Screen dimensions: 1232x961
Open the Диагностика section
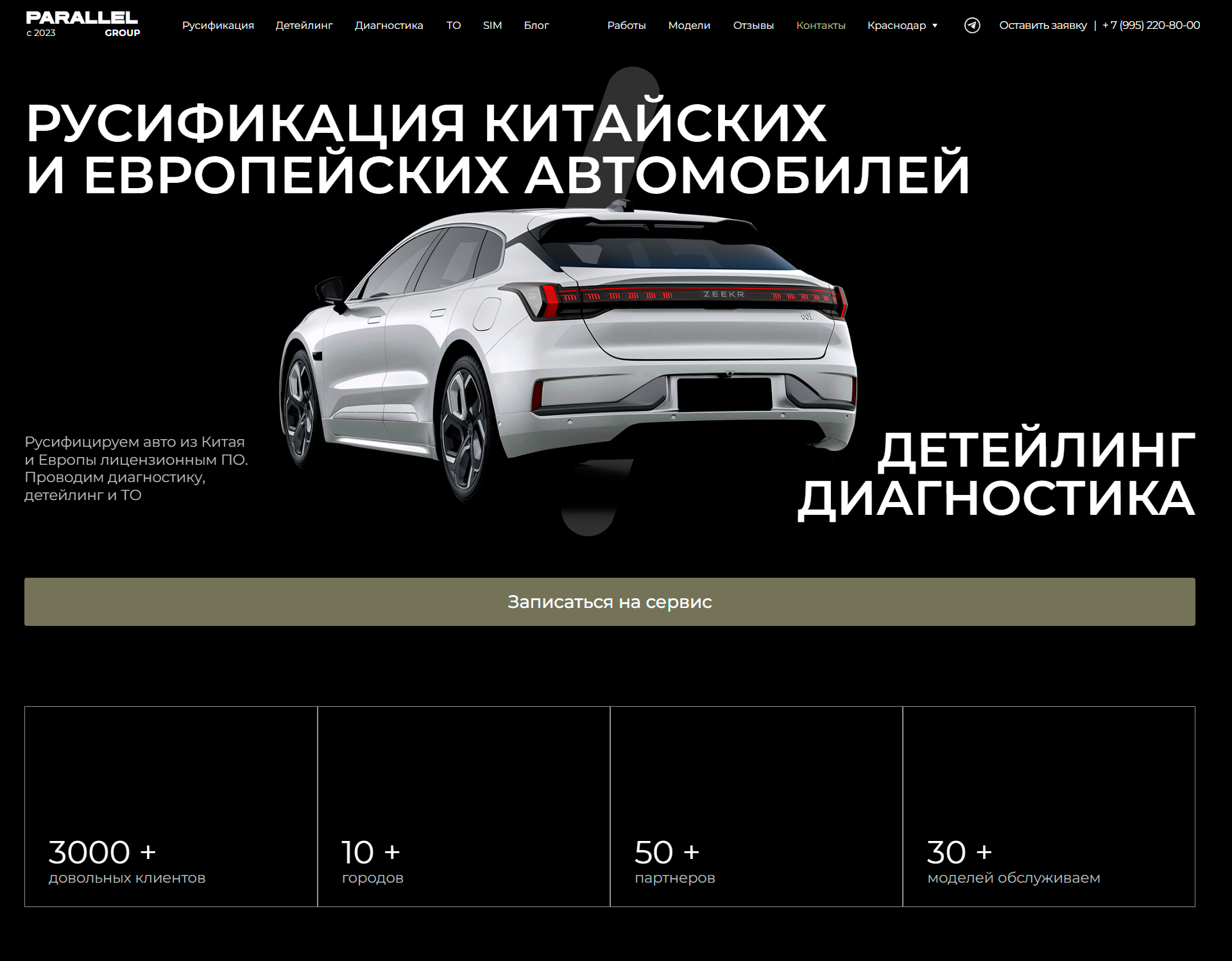click(389, 25)
